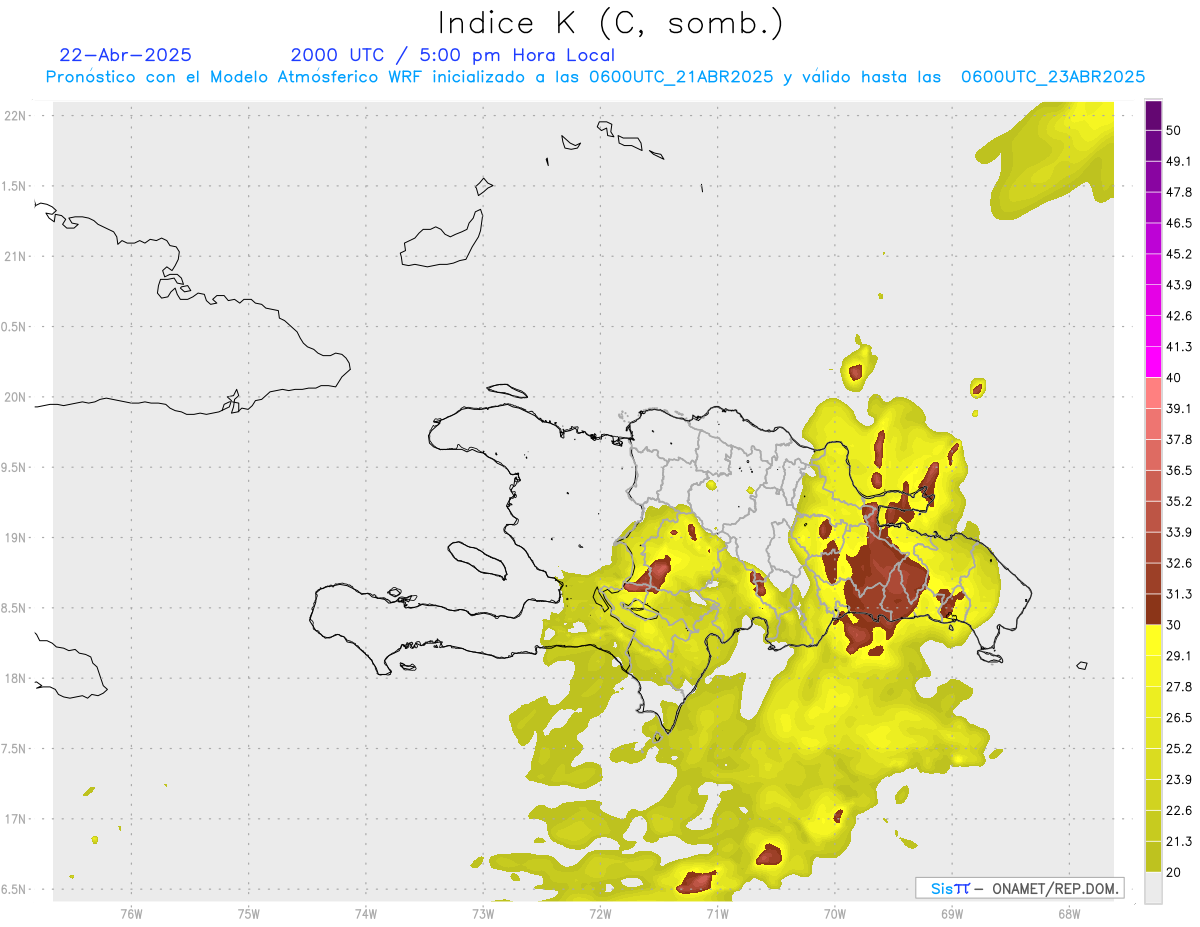Image resolution: width=1200 pixels, height=927 pixels.
Task: Select the date label '22-Abr-2025'
Action: tap(125, 55)
